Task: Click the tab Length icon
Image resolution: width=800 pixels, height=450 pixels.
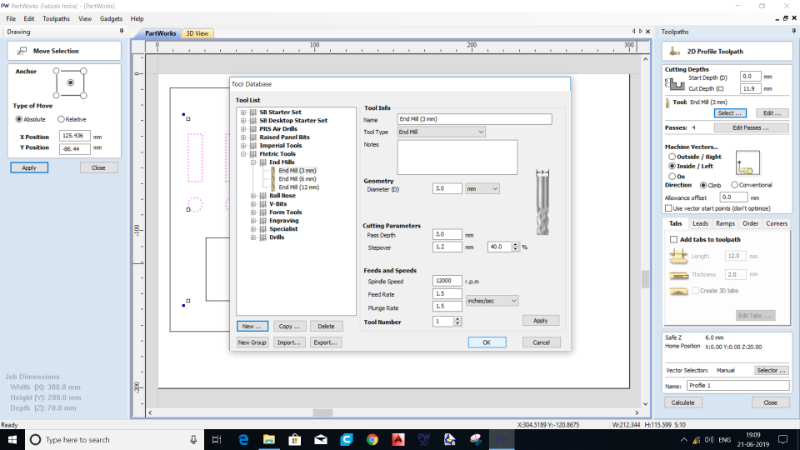Action: click(679, 256)
